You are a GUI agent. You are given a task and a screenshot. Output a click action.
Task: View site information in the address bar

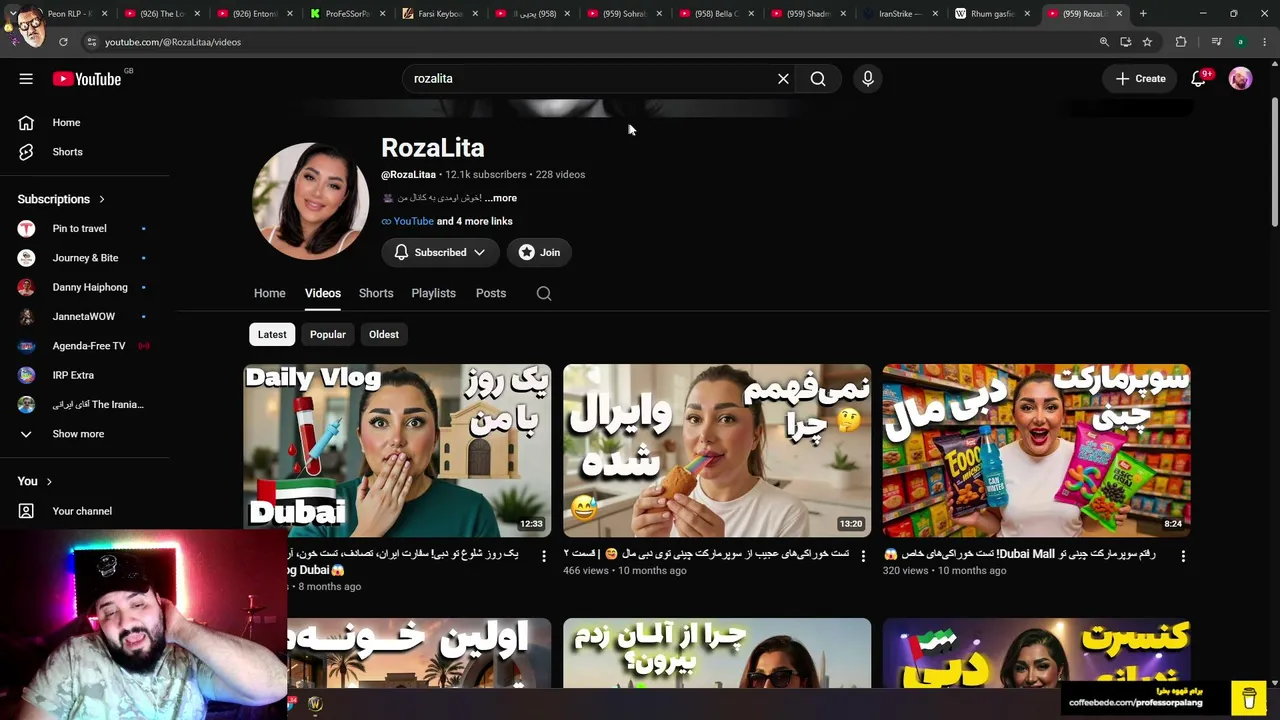point(91,42)
